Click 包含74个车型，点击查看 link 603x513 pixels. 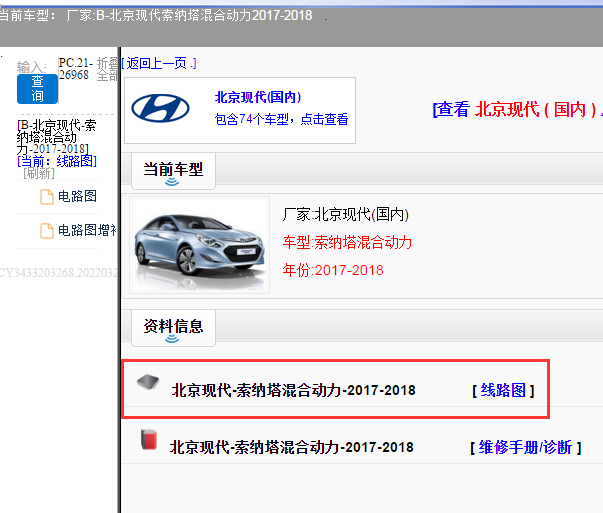click(x=281, y=119)
